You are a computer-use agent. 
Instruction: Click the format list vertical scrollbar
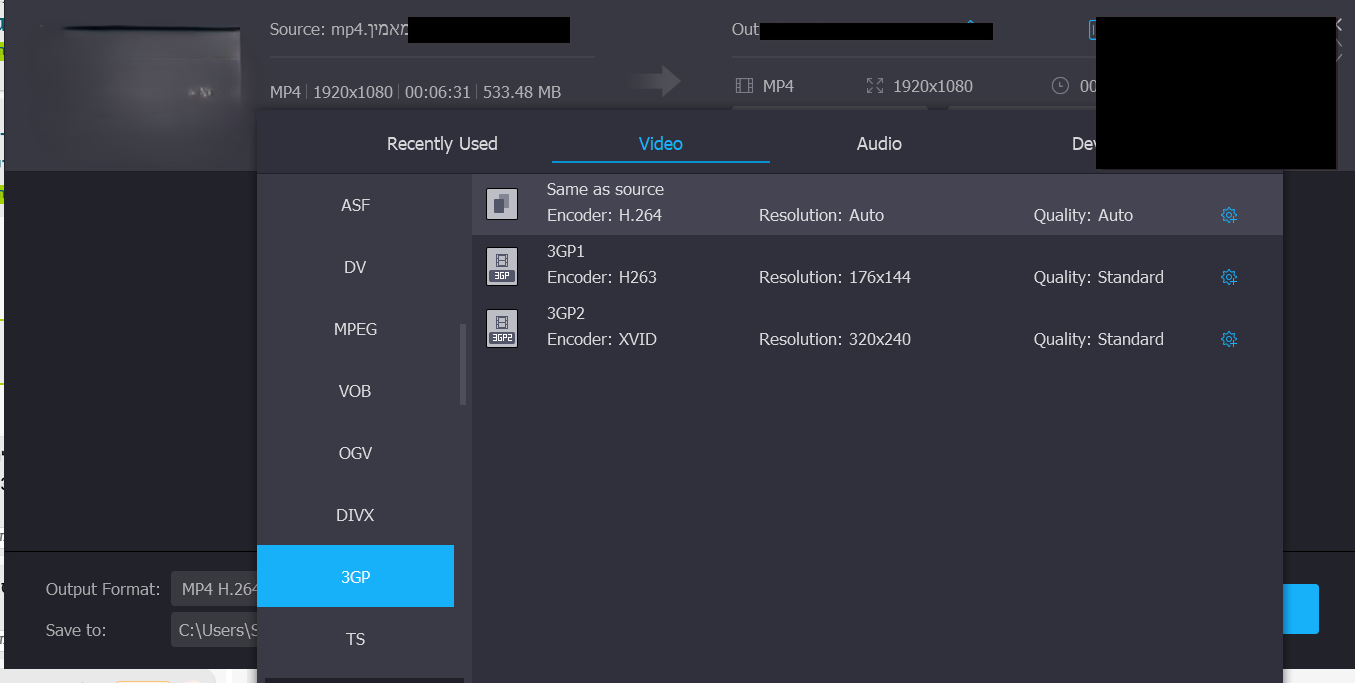463,364
